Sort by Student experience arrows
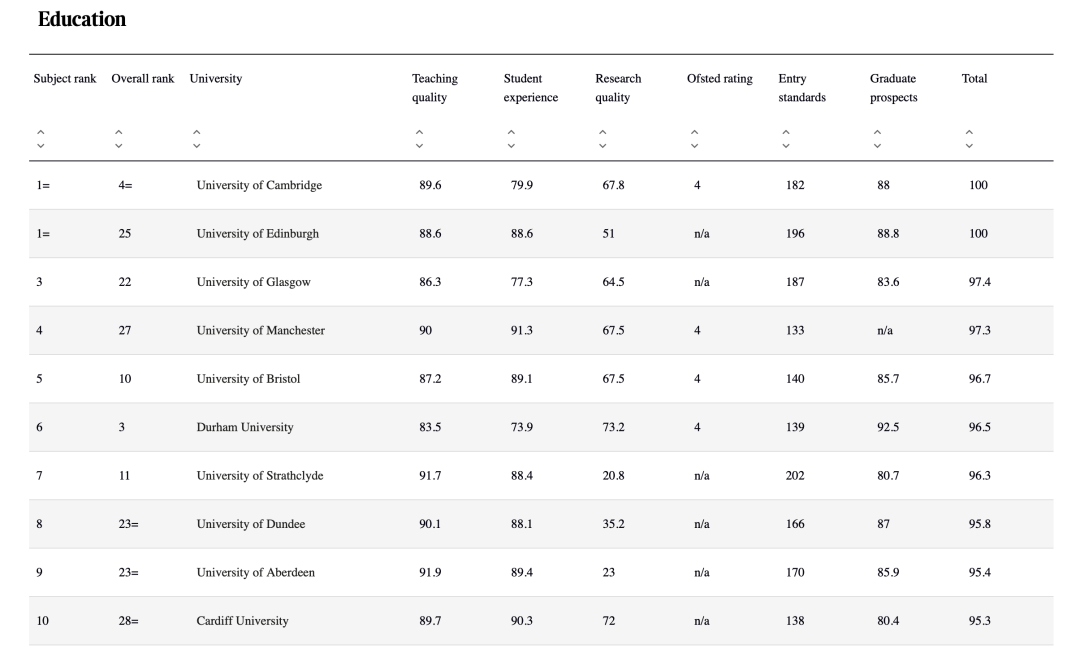Viewport: 1080px width, 649px height. tap(511, 139)
